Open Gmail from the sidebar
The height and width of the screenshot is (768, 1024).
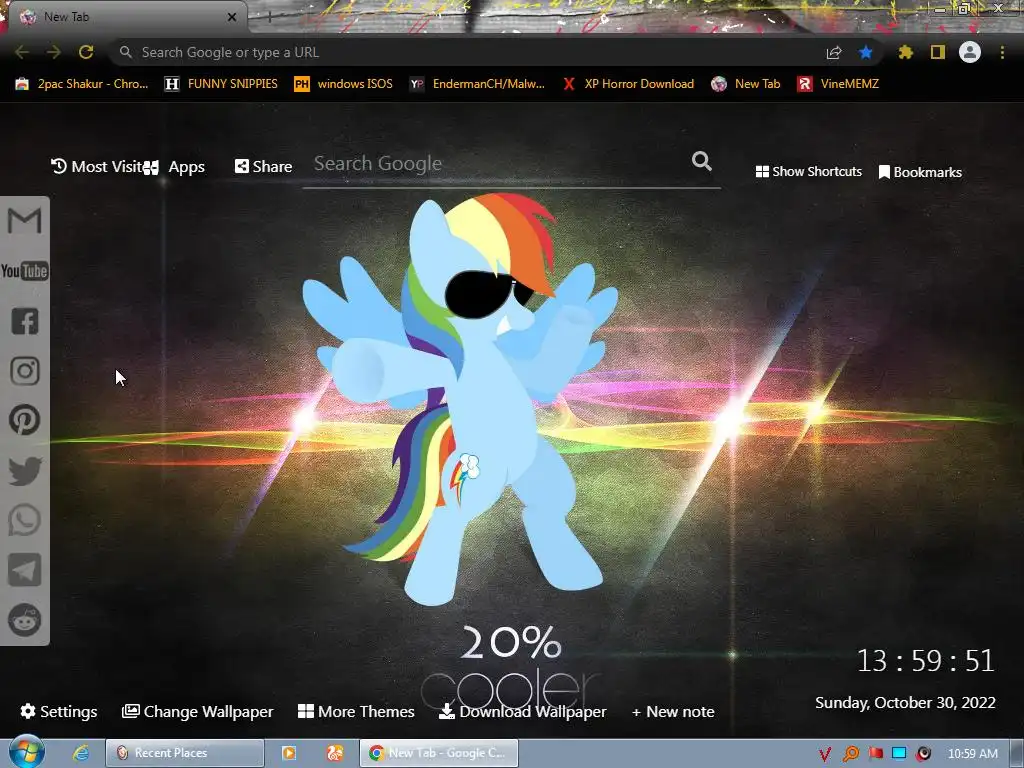pyautogui.click(x=25, y=221)
